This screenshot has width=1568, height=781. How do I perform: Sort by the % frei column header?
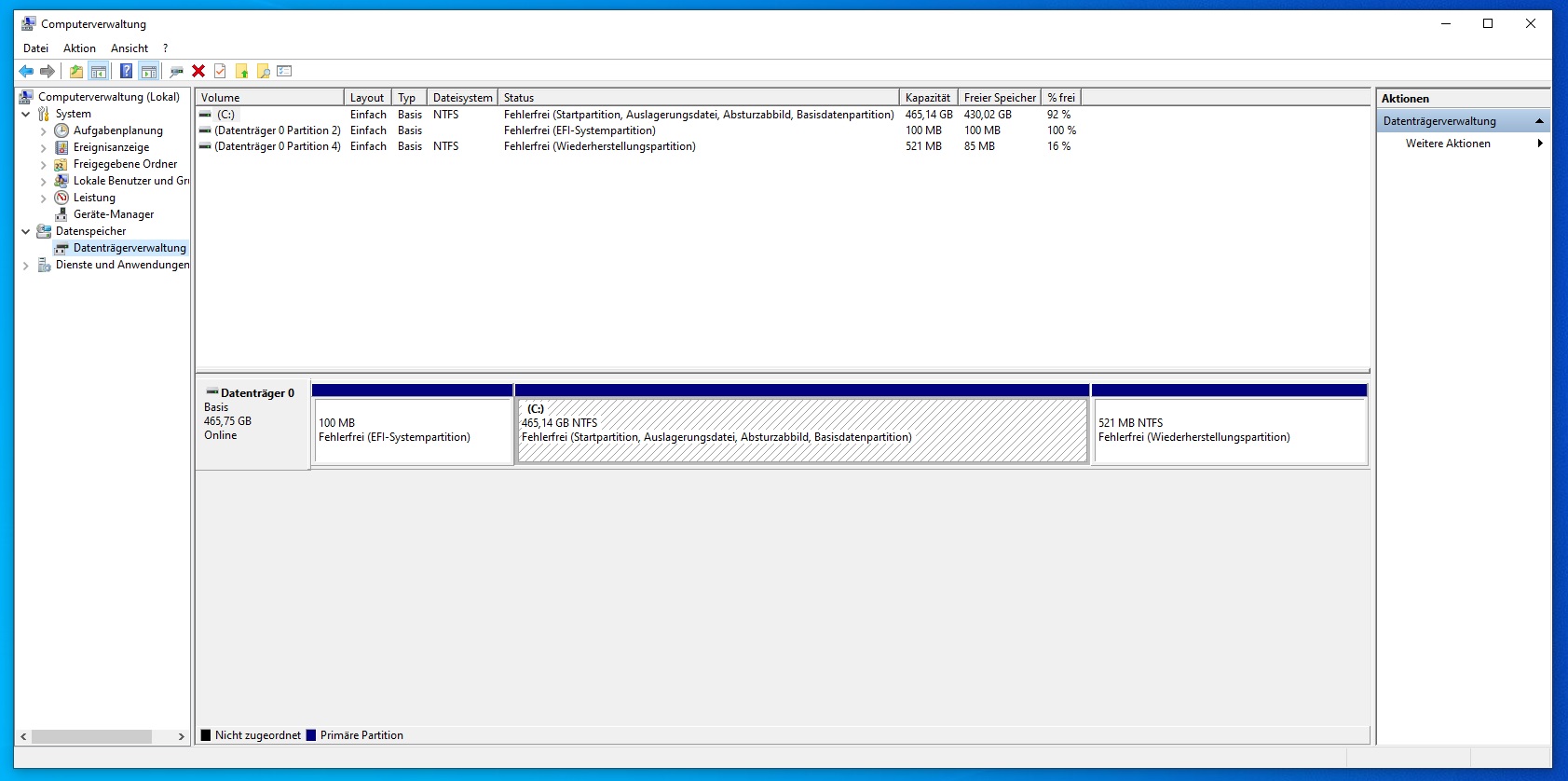(x=1061, y=97)
